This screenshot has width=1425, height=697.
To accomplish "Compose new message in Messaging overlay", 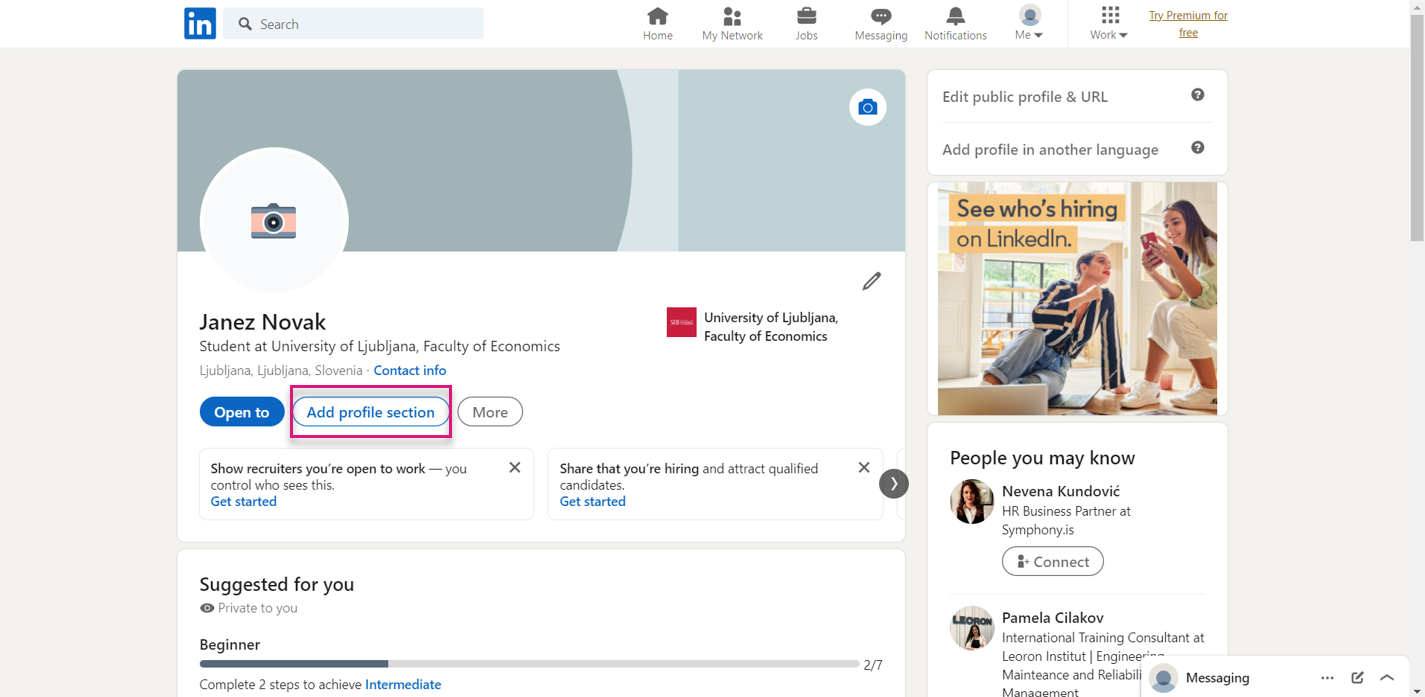I will pos(1357,678).
